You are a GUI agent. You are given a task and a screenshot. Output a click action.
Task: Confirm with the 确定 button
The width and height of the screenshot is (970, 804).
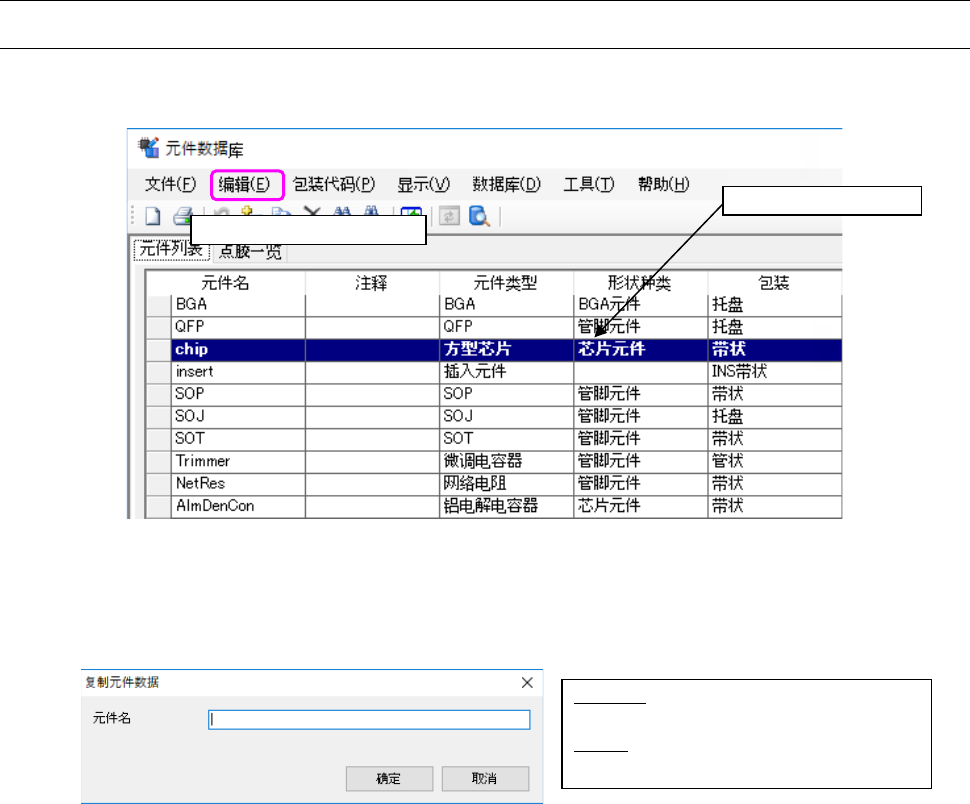389,779
